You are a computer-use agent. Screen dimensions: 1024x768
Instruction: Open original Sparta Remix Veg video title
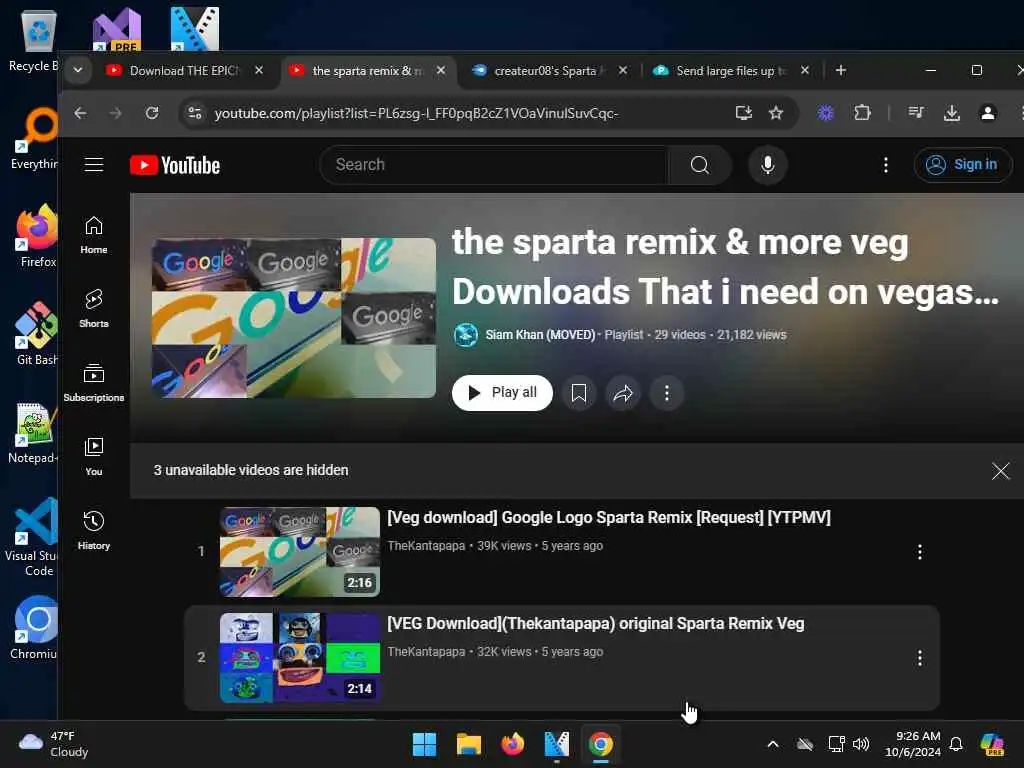(596, 624)
